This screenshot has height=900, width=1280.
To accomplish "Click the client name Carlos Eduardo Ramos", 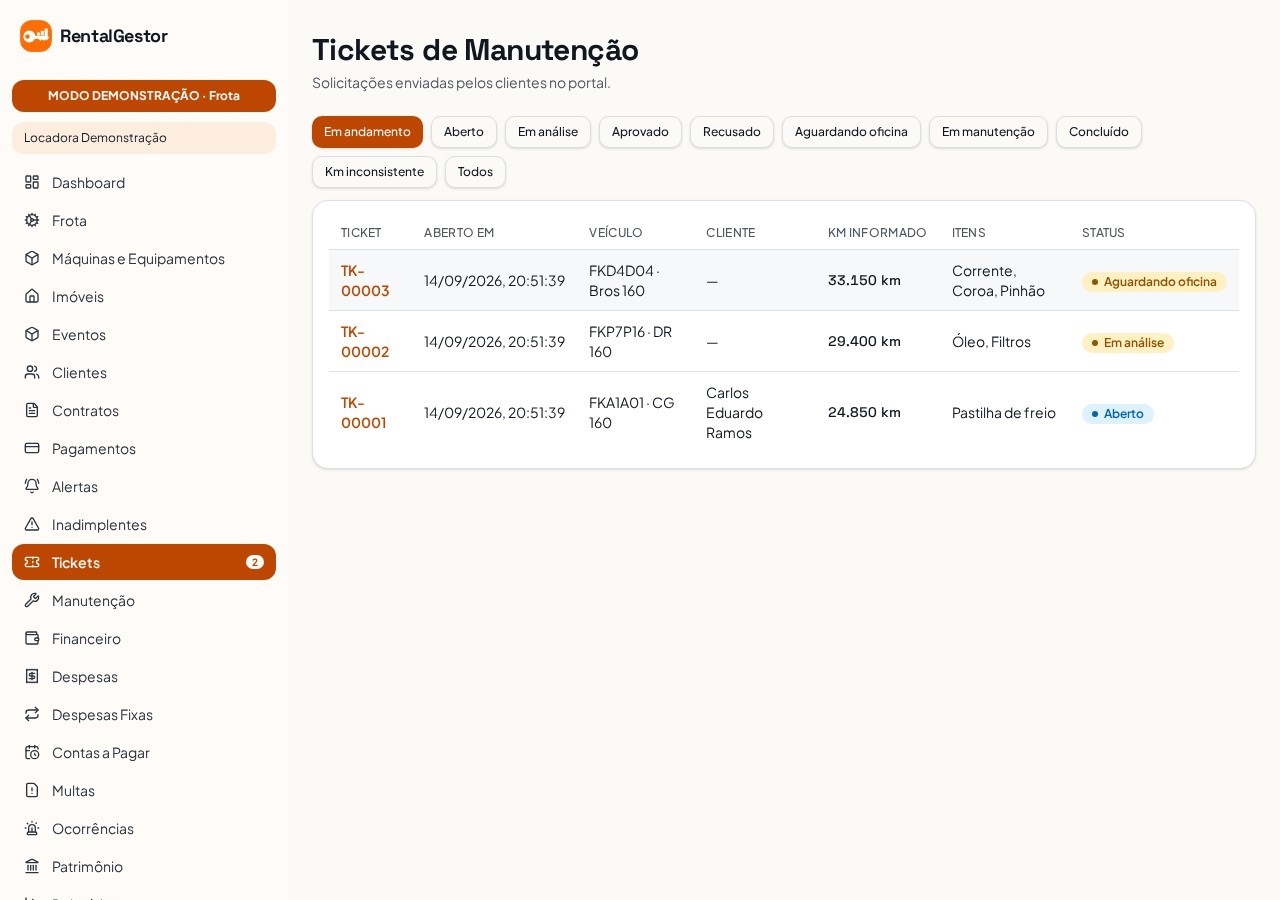I will point(734,412).
